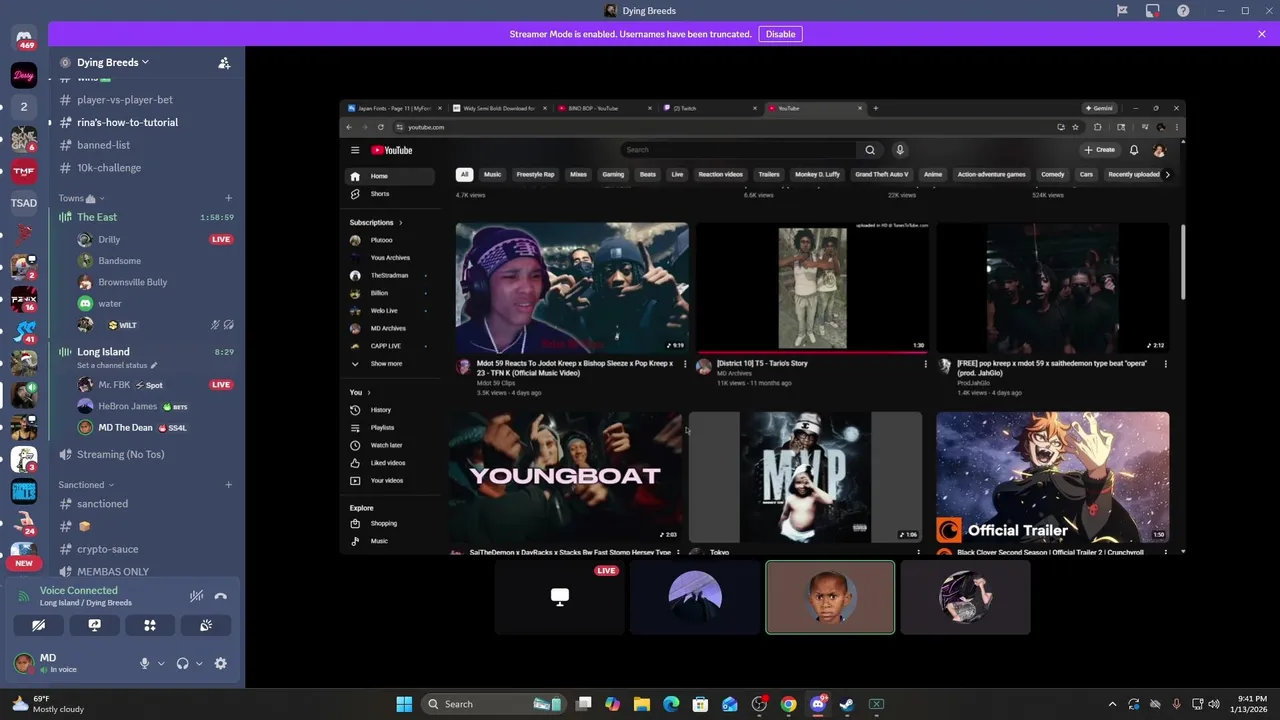
Task: Open Discord User Settings gear
Action: pos(221,664)
